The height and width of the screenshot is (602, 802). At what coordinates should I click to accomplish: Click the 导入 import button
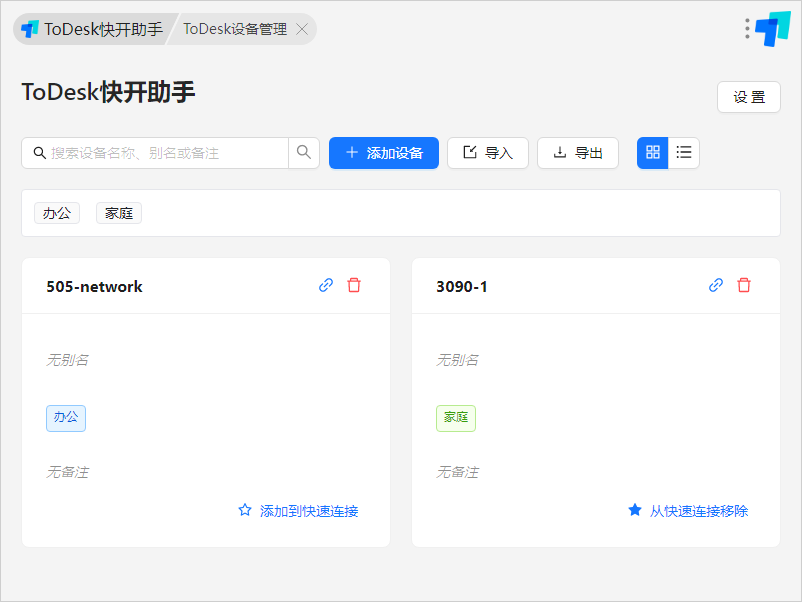[x=488, y=152]
